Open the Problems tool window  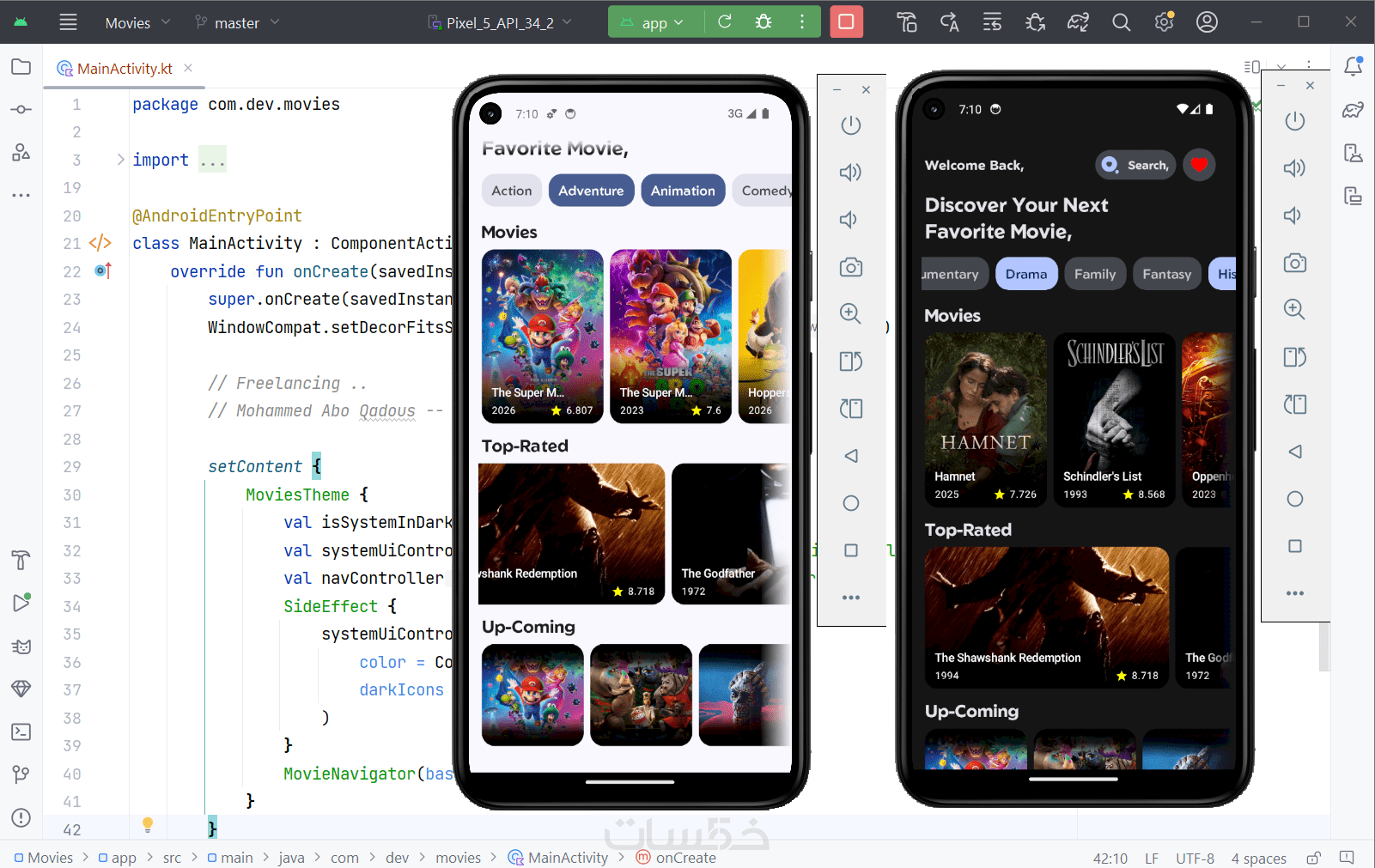[21, 817]
